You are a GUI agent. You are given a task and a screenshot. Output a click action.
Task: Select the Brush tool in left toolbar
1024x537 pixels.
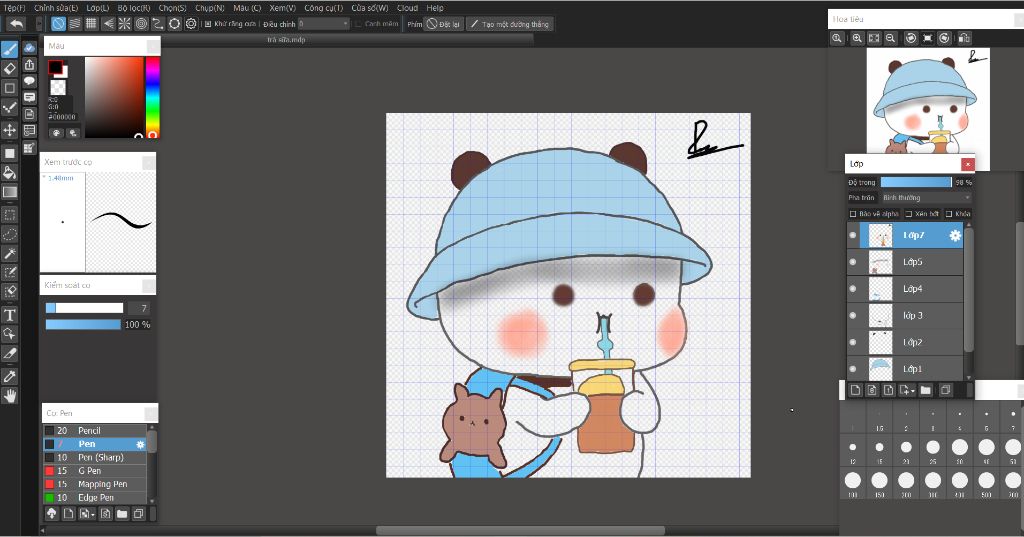click(x=10, y=50)
